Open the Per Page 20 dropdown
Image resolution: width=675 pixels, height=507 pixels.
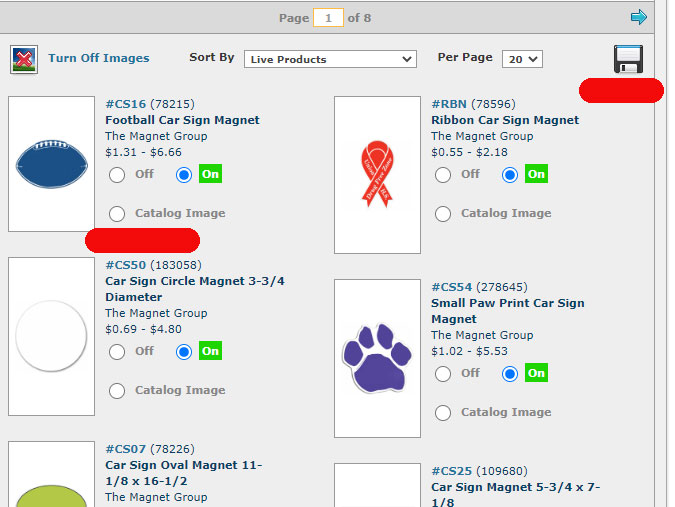point(522,59)
